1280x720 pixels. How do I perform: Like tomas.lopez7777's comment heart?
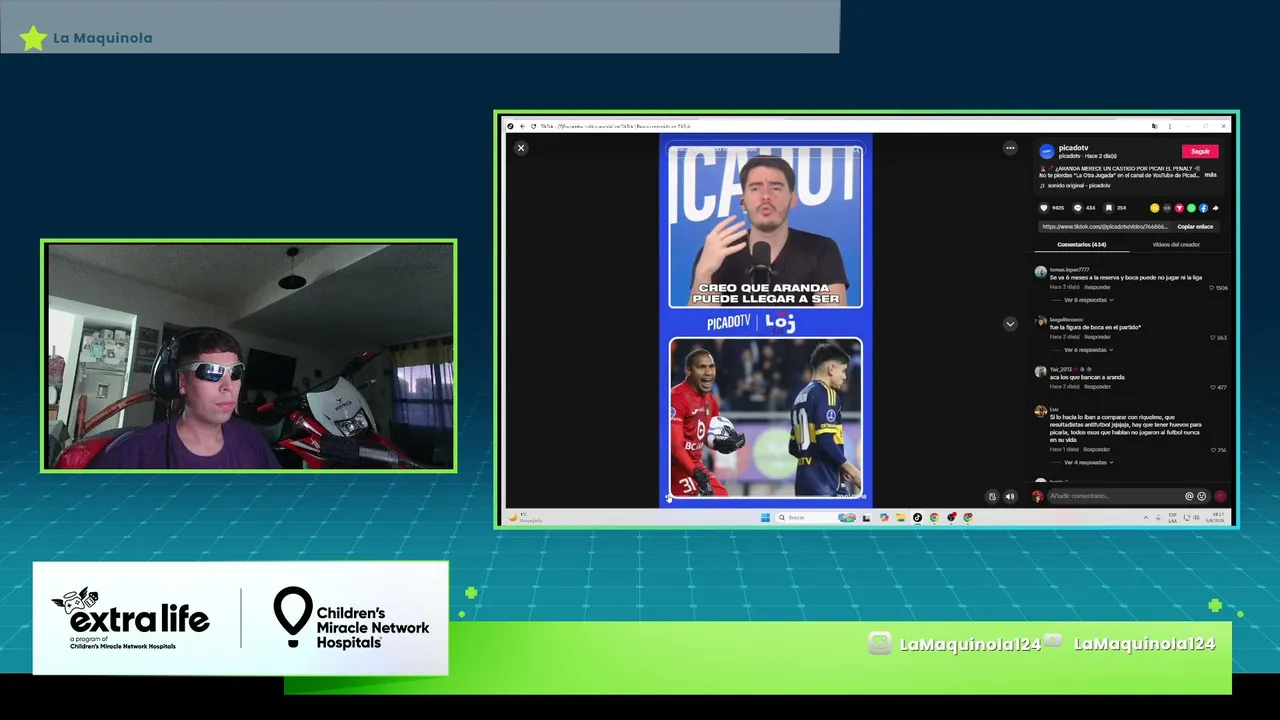(x=1212, y=288)
